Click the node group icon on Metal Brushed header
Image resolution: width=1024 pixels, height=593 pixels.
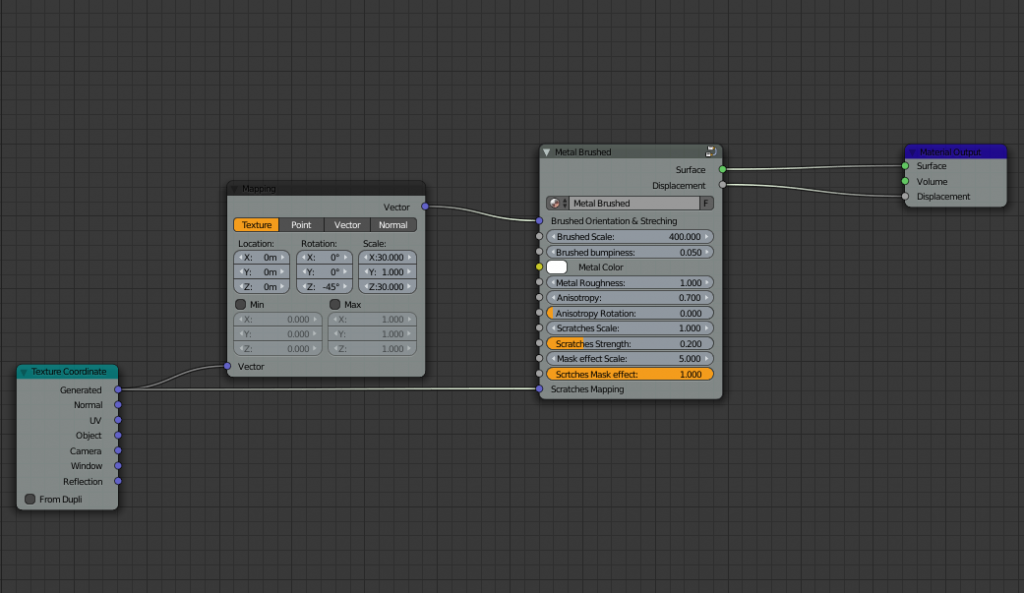[711, 152]
